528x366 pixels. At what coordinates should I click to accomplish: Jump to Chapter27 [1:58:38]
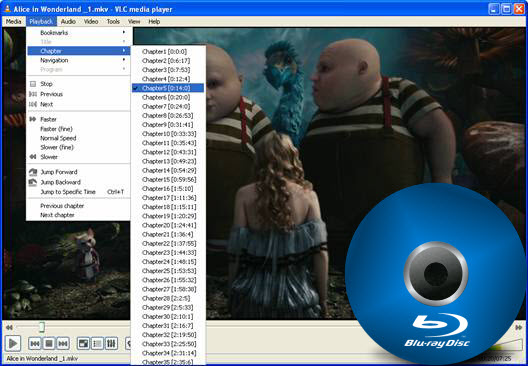click(x=168, y=289)
